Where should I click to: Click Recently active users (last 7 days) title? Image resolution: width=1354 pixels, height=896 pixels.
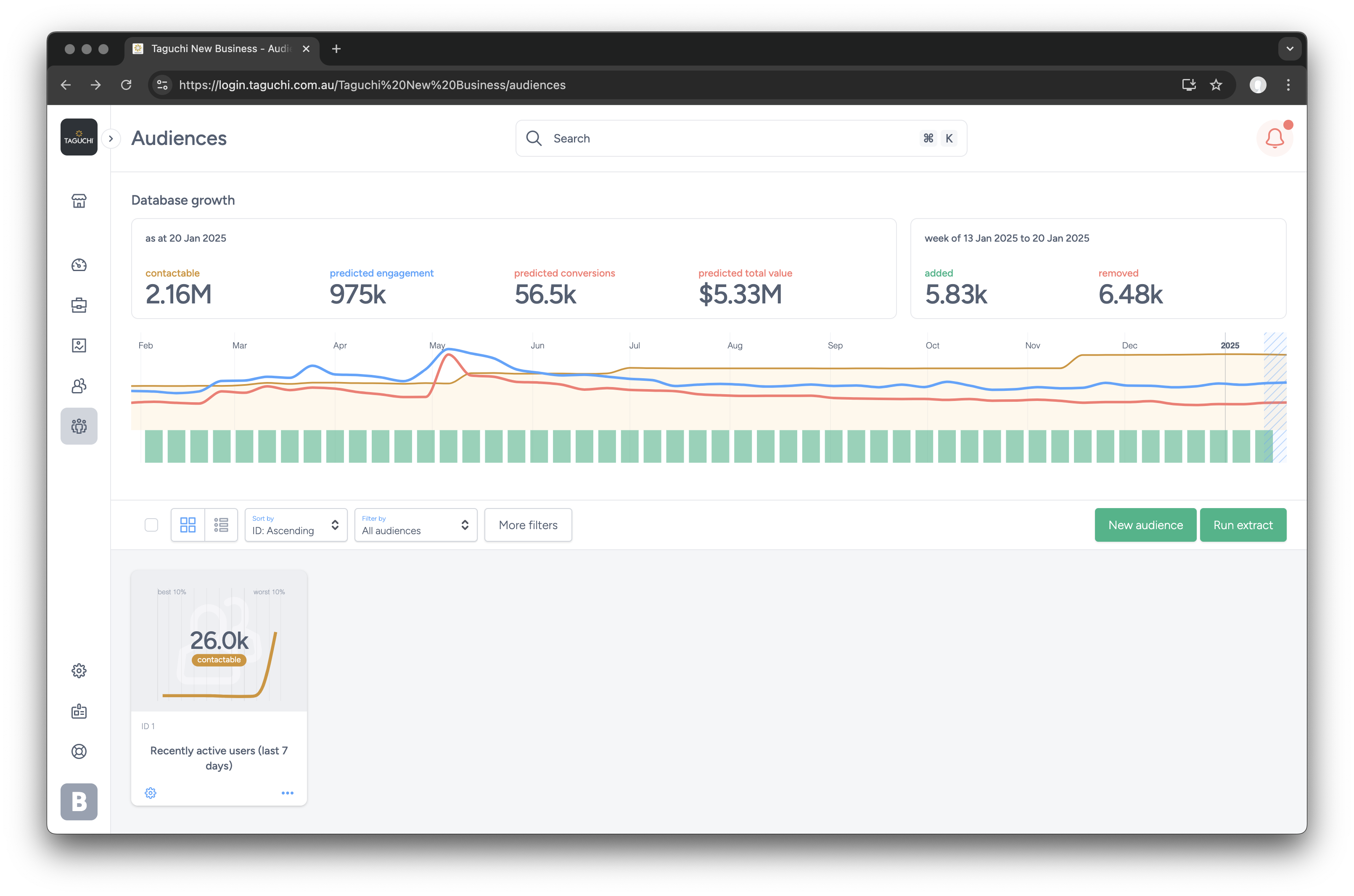coord(219,758)
